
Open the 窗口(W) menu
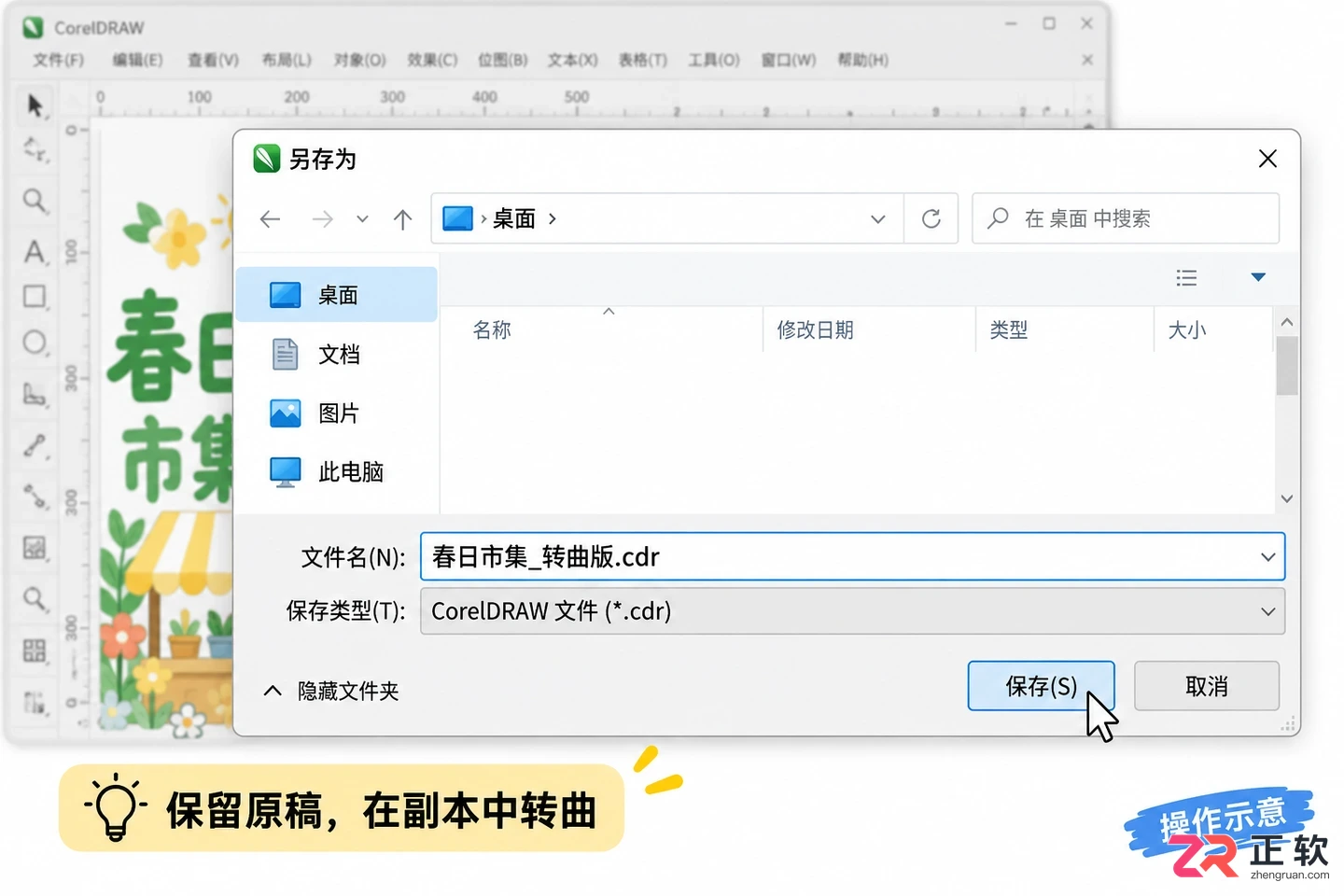(788, 60)
